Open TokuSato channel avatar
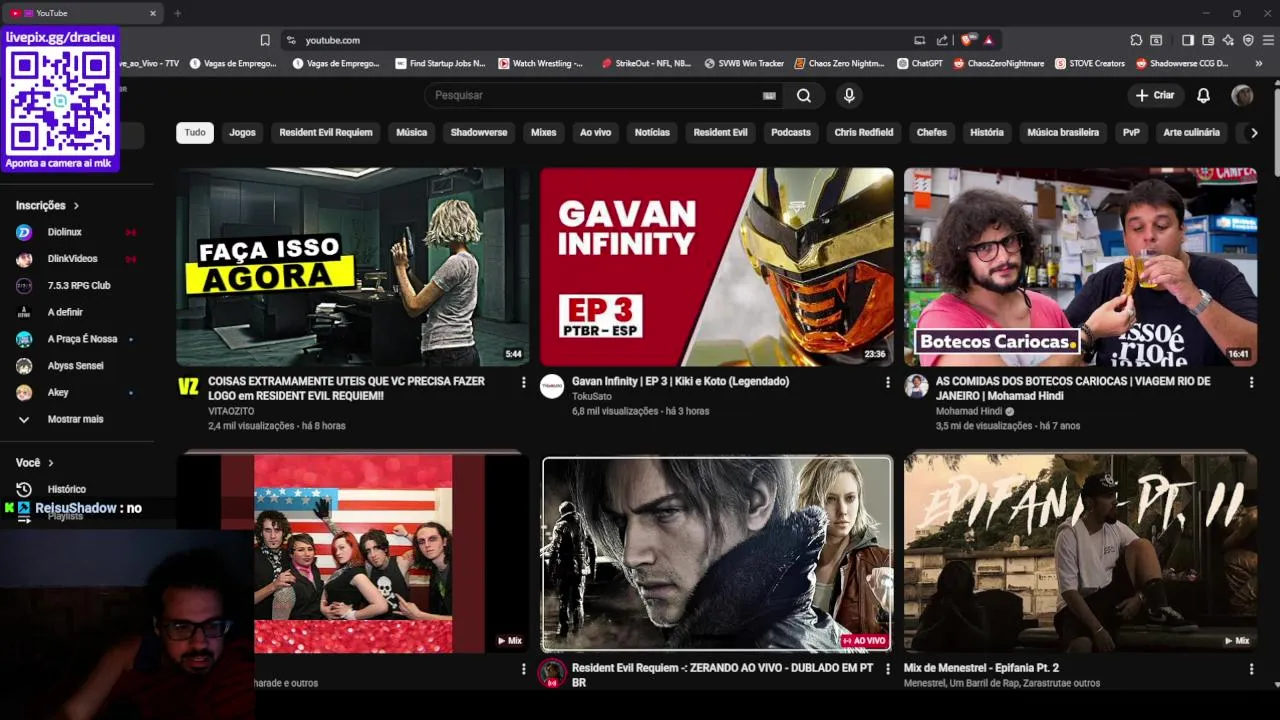Screen dimensions: 1280x720 (x=552, y=387)
